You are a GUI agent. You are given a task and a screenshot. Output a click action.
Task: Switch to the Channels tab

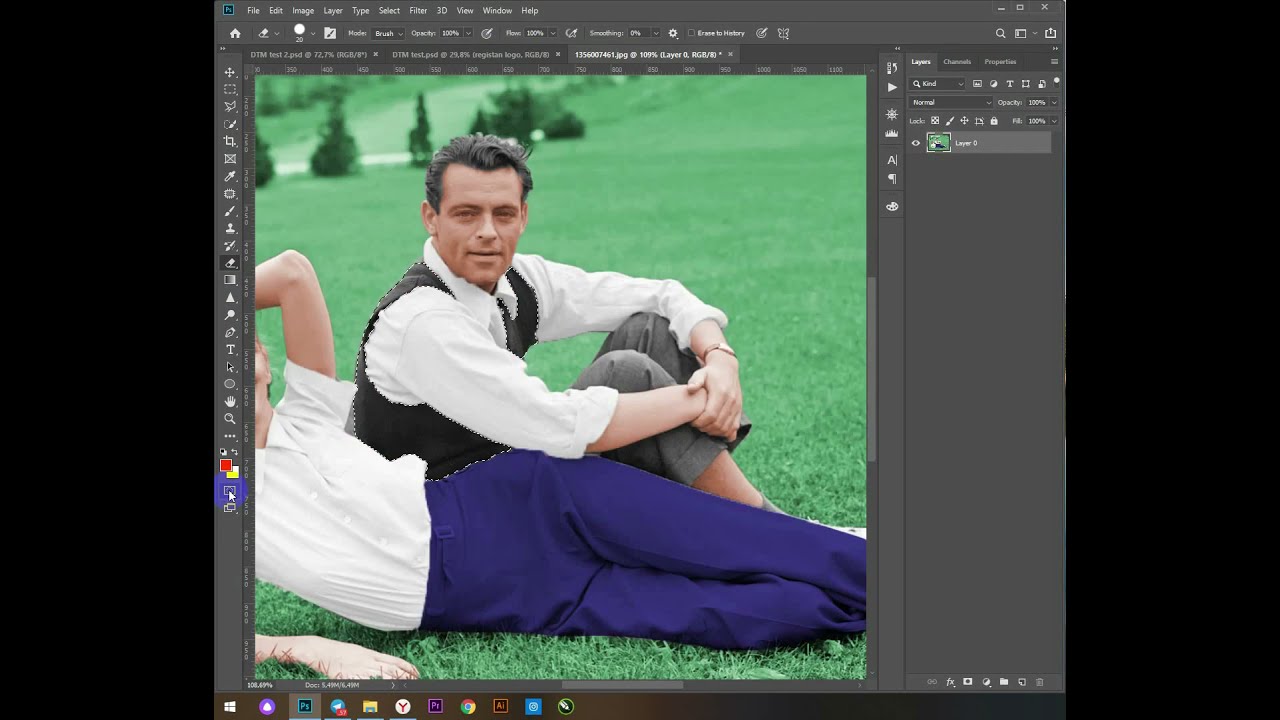click(956, 62)
